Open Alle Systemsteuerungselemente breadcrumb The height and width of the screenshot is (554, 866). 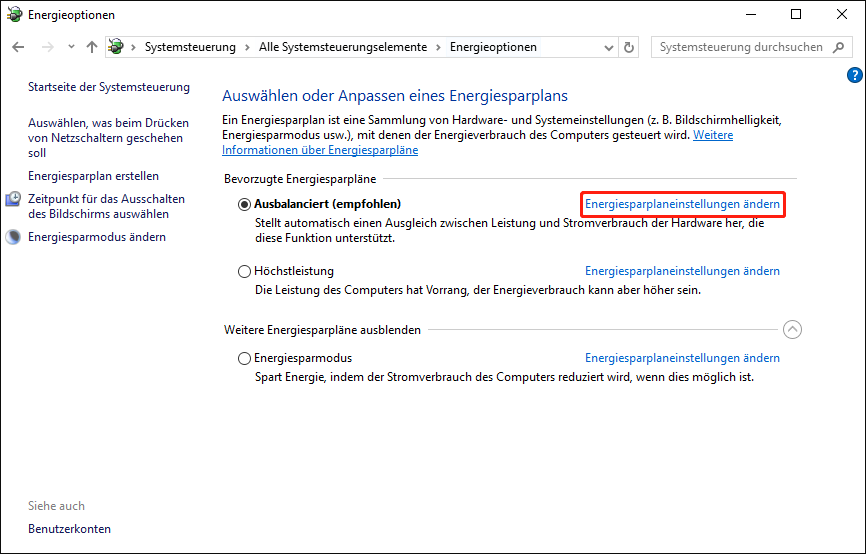coord(343,47)
